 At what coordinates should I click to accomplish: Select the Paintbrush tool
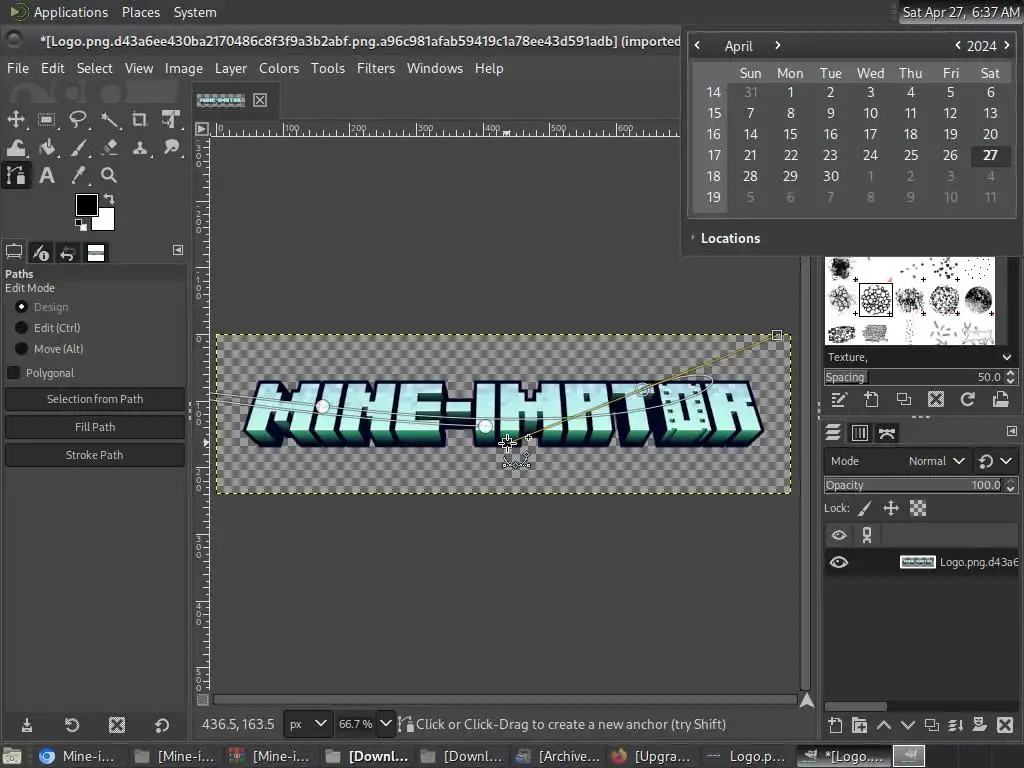(78, 148)
